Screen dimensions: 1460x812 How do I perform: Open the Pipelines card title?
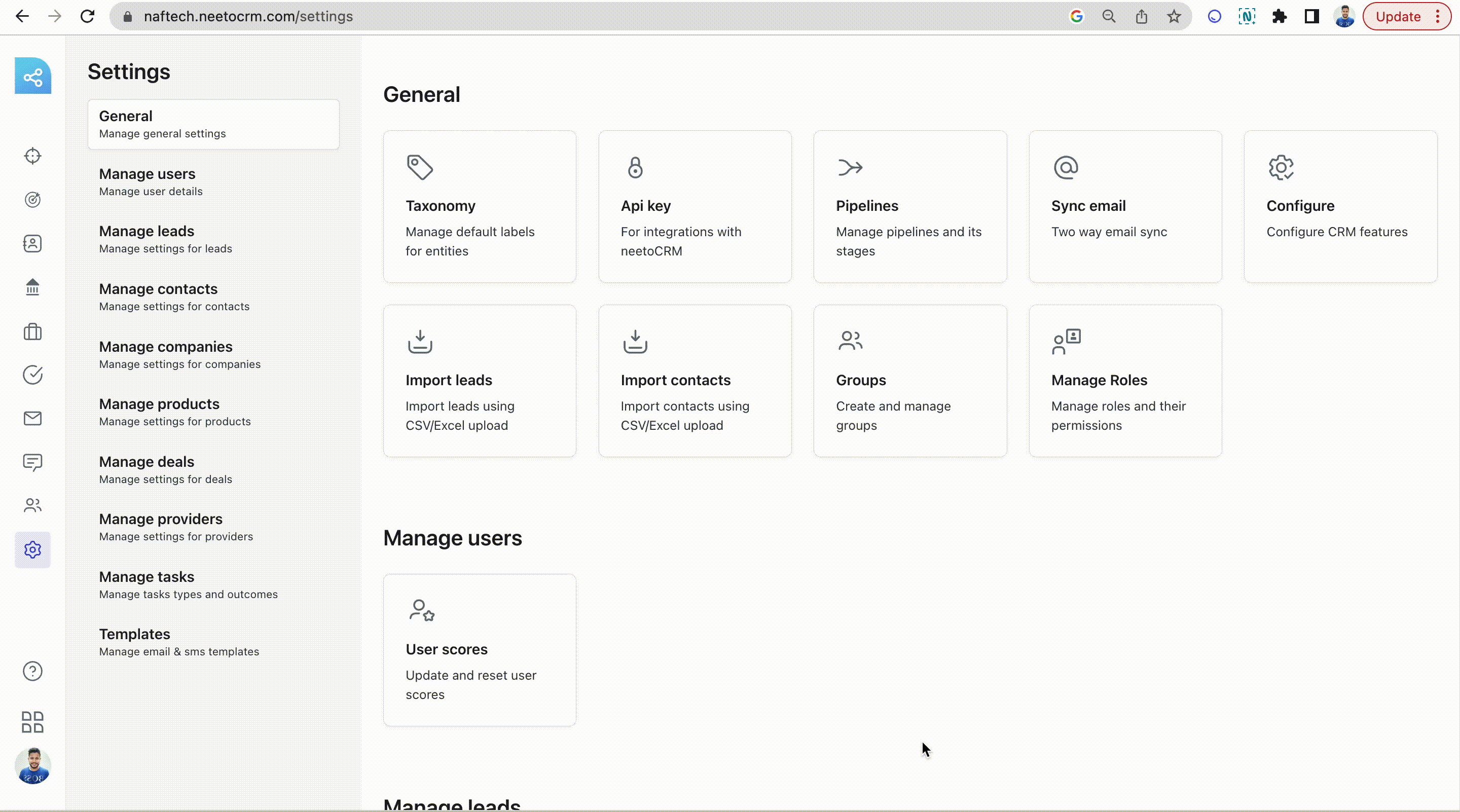[867, 206]
